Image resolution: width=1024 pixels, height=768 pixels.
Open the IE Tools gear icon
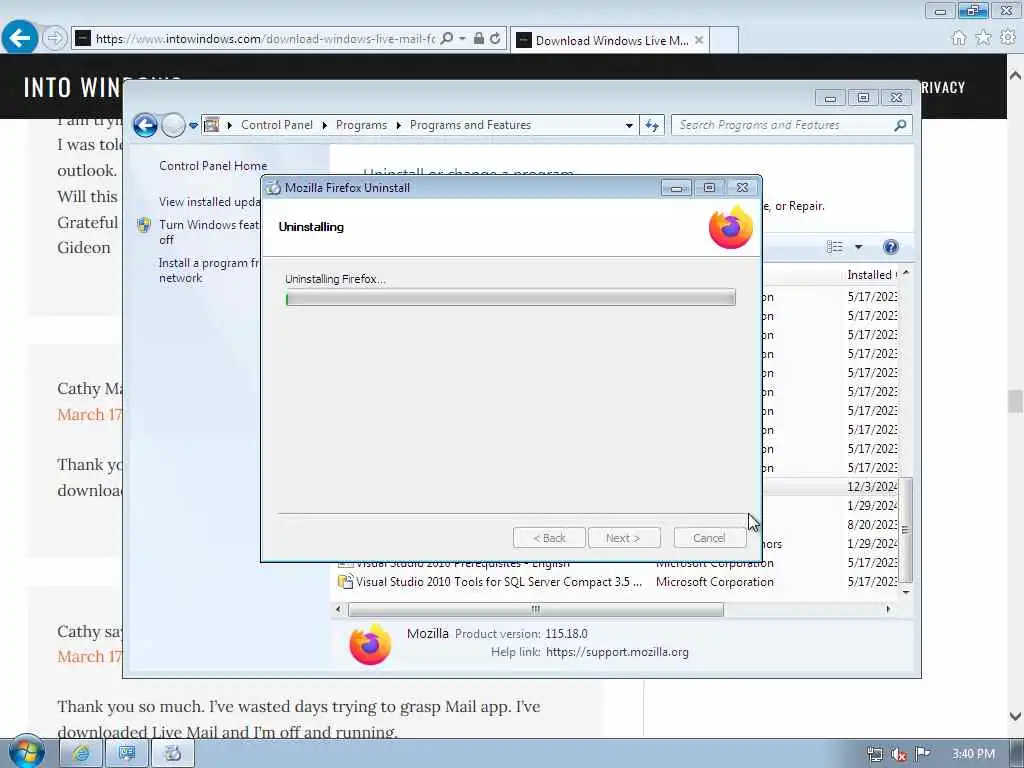click(1008, 38)
